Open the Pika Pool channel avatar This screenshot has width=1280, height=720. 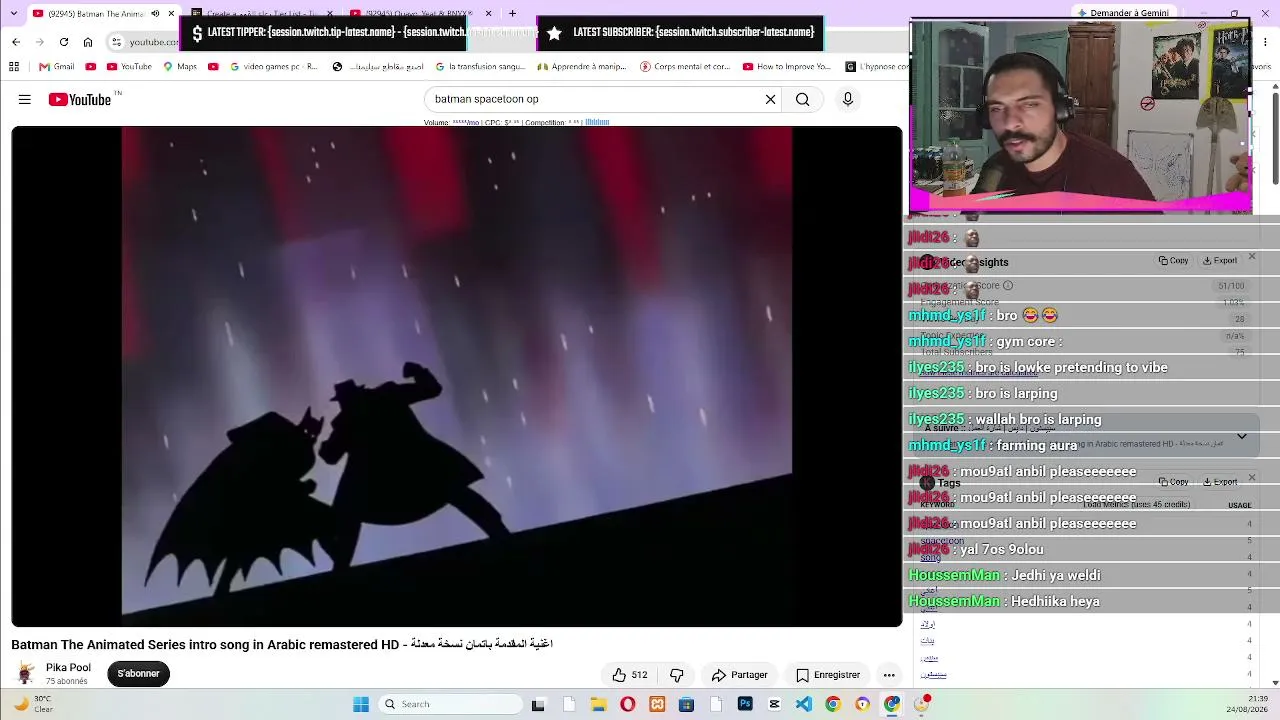pyautogui.click(x=25, y=673)
